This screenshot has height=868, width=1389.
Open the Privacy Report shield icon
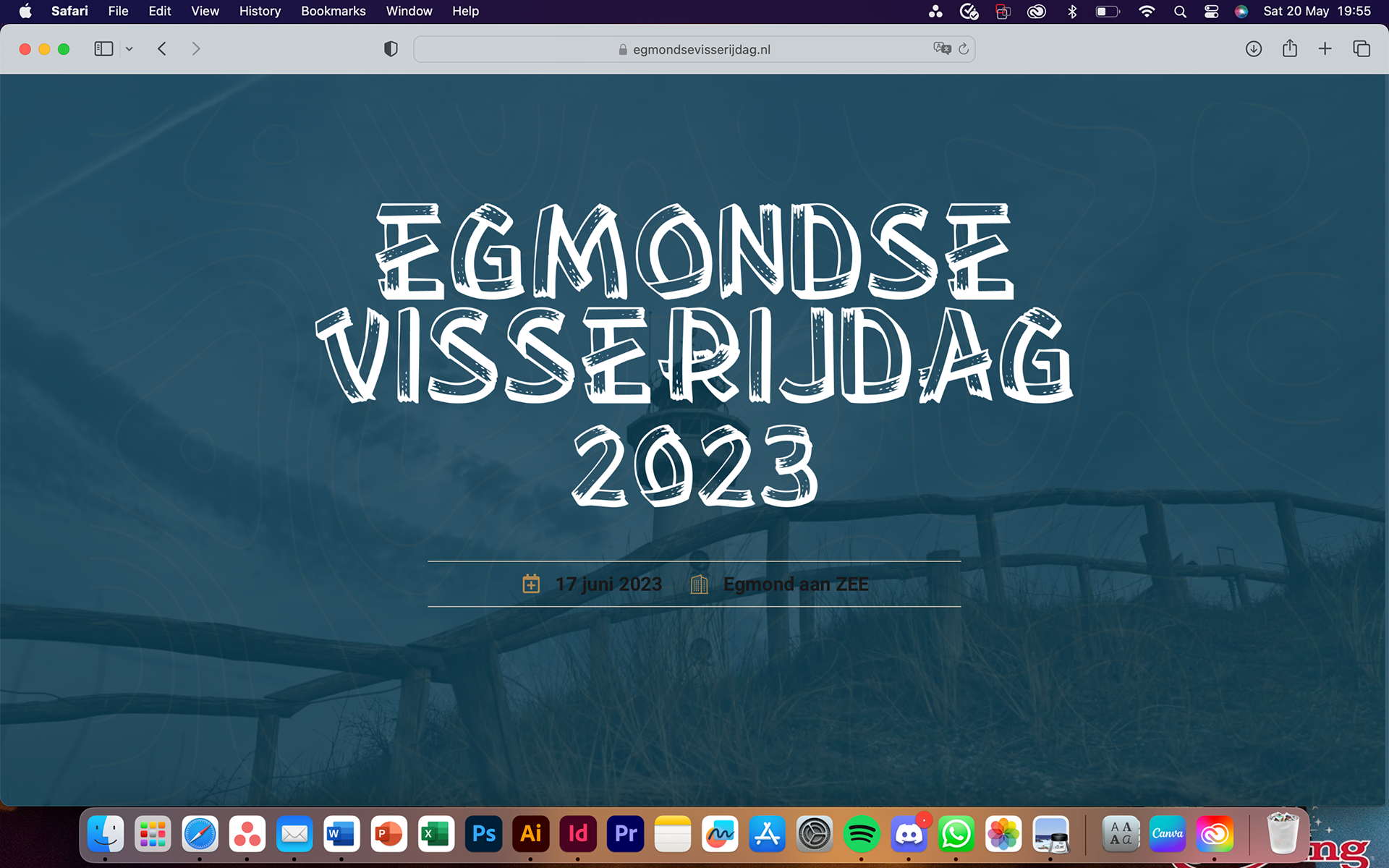391,48
